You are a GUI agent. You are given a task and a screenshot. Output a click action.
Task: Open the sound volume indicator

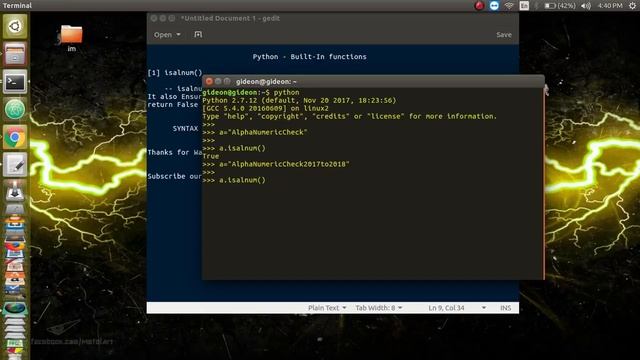point(586,6)
